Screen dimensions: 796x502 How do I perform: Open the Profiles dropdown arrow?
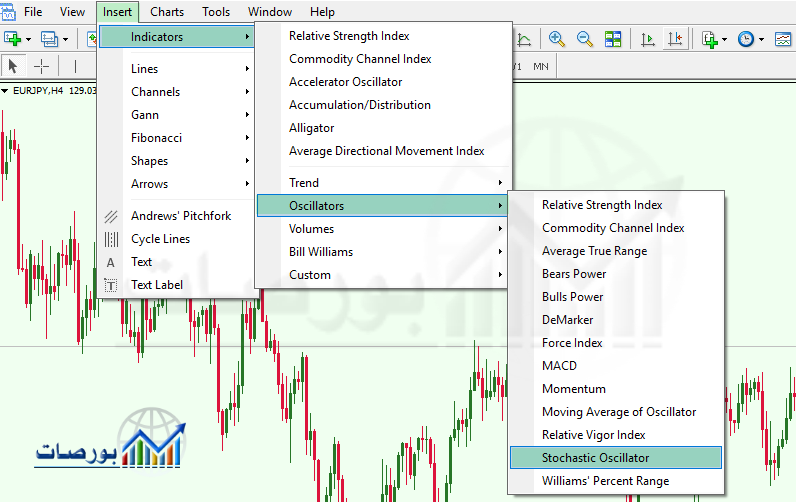[65, 39]
